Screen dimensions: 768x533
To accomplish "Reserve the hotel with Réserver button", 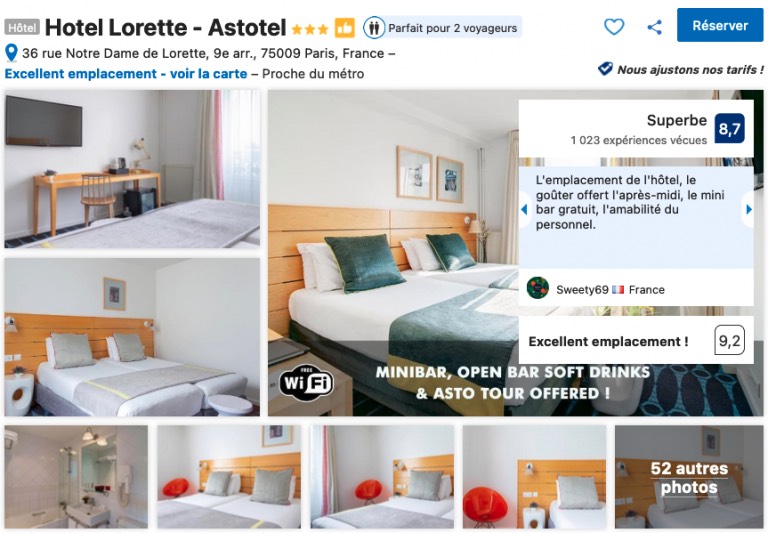I will pyautogui.click(x=720, y=25).
